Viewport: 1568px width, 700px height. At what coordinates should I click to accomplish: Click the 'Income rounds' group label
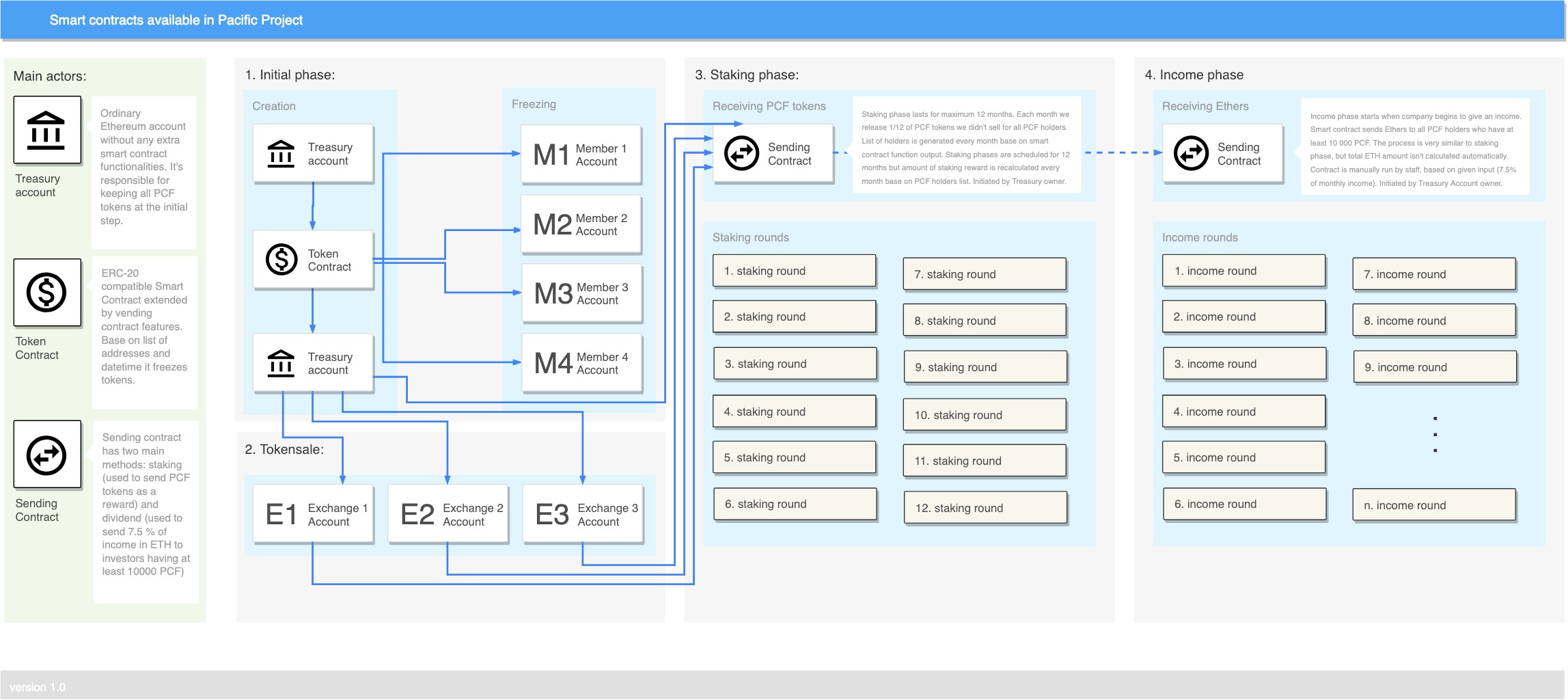1200,237
